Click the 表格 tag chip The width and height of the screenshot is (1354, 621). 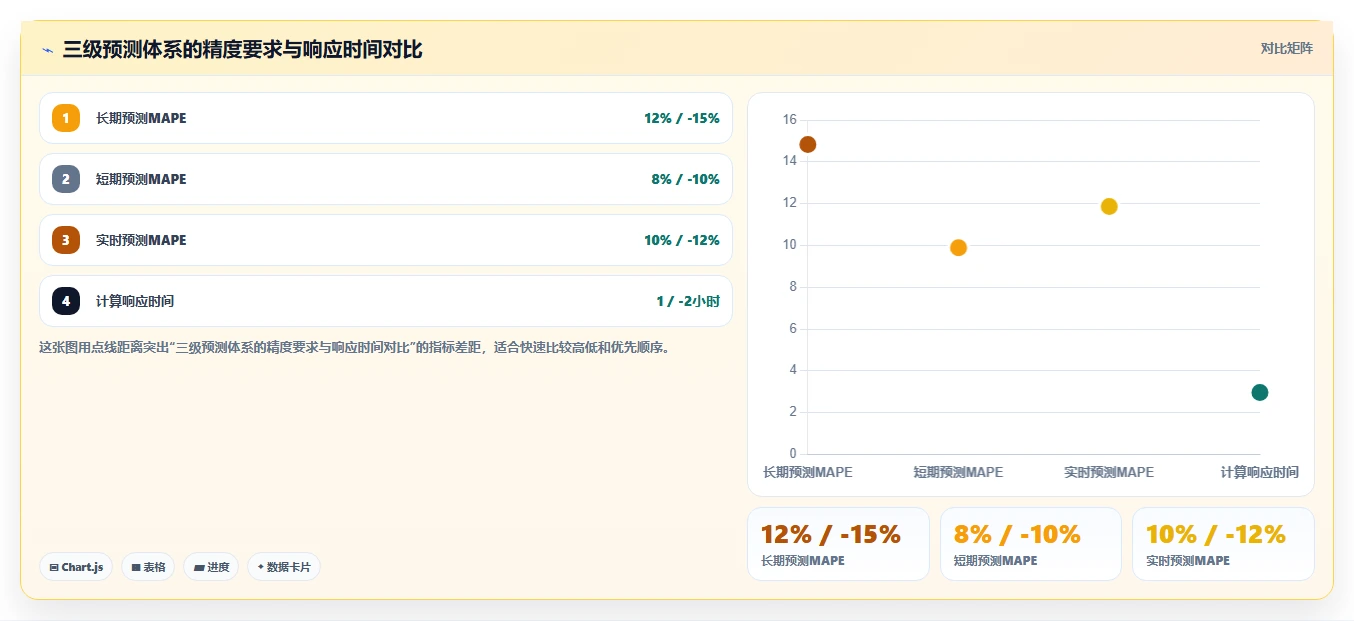point(148,567)
